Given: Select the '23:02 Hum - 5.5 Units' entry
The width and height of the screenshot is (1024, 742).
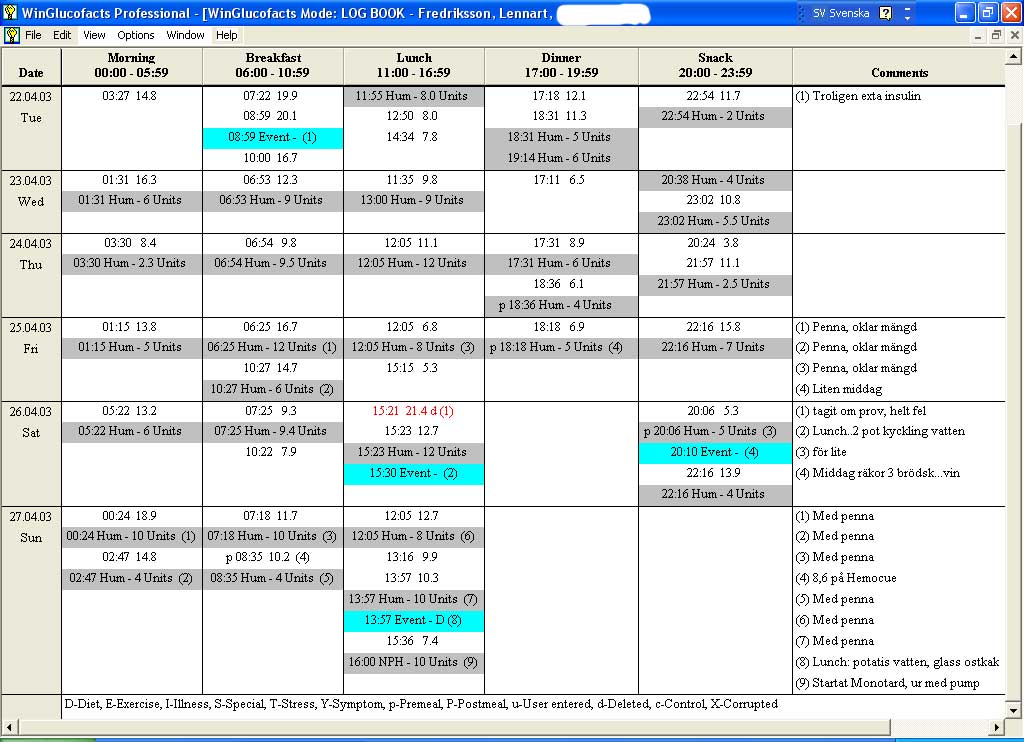Looking at the screenshot, I should click(714, 221).
